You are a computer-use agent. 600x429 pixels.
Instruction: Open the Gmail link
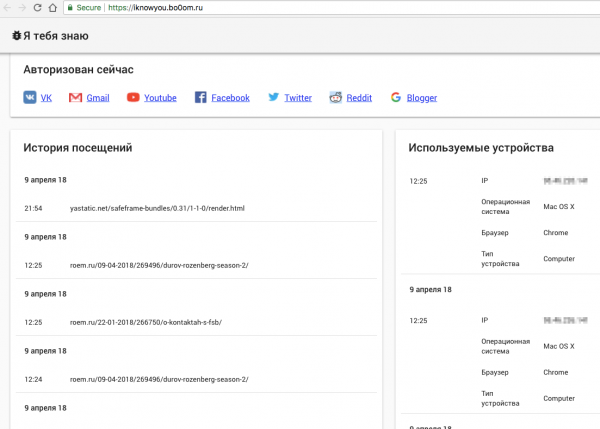click(x=98, y=98)
